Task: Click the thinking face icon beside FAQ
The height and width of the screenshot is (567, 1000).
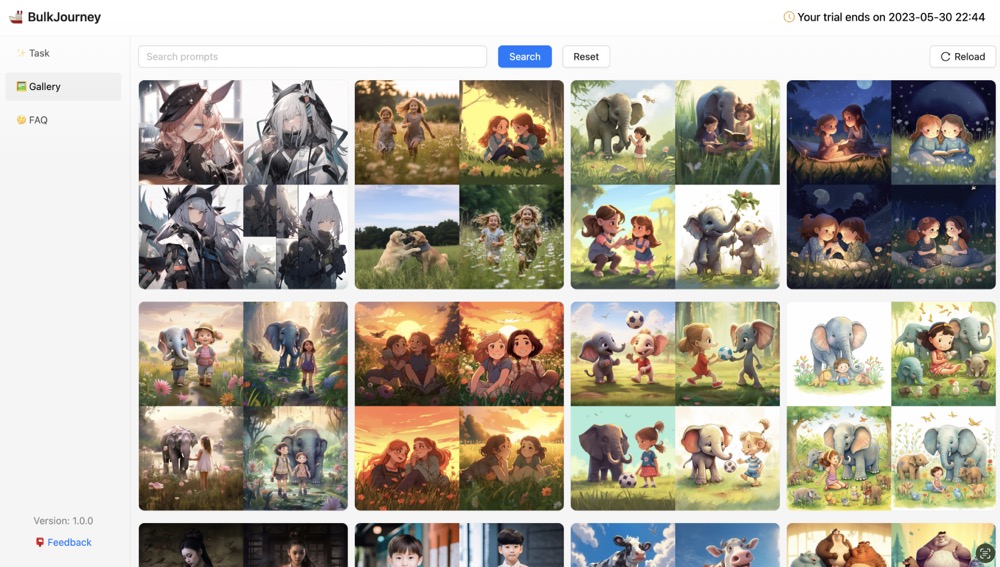Action: pyautogui.click(x=21, y=120)
